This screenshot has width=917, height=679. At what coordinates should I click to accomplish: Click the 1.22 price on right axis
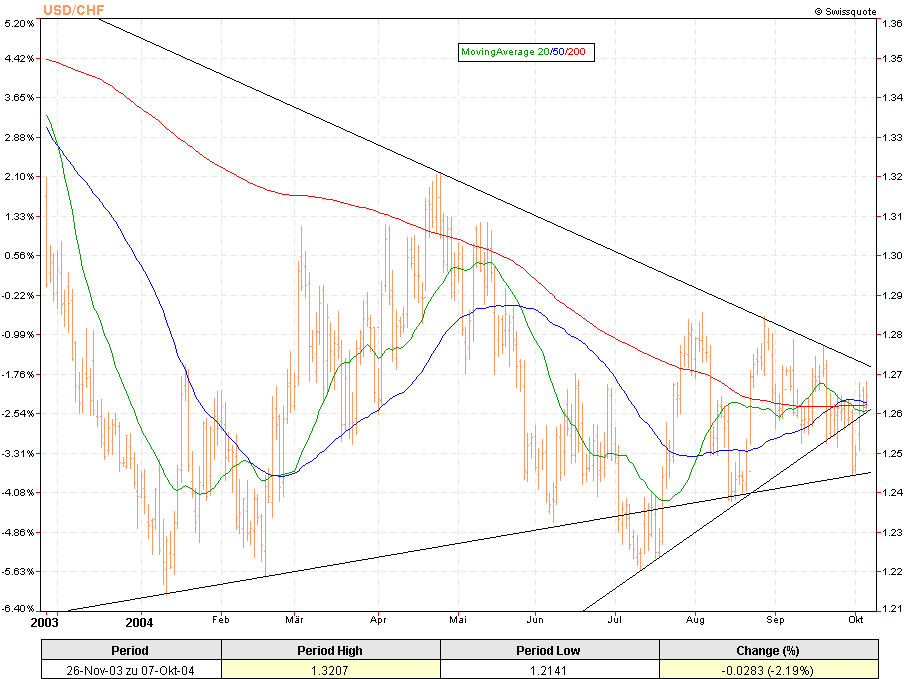pos(892,571)
